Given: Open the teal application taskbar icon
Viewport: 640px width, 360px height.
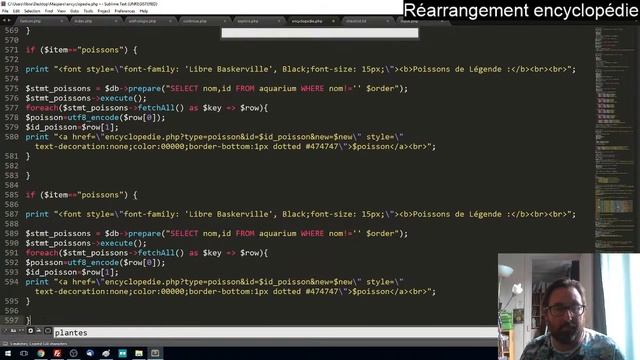Looking at the screenshot, I should point(122,353).
